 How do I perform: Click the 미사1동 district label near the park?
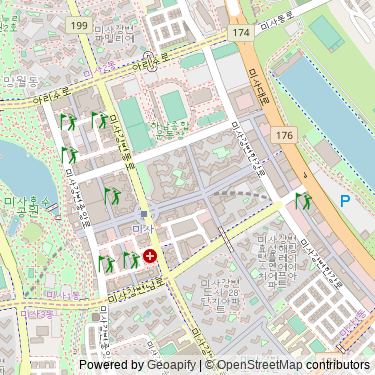tap(63, 295)
